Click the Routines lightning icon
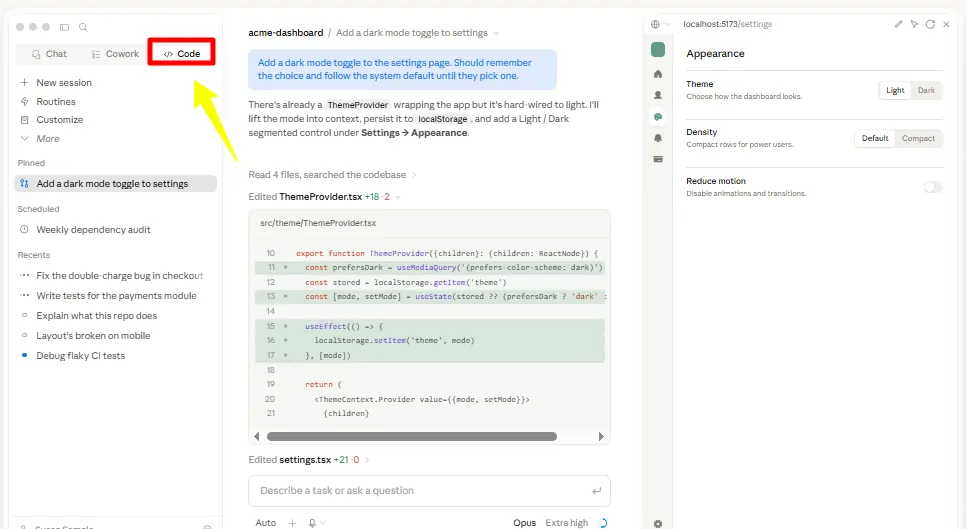 (x=25, y=102)
